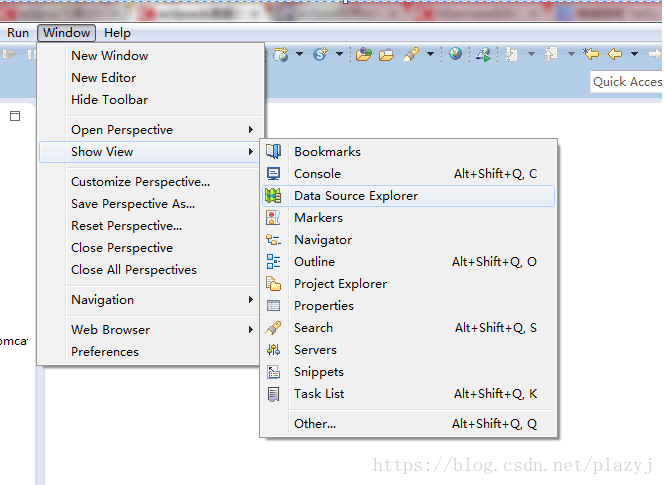Expand the Open Perspective submenu

click(x=251, y=130)
